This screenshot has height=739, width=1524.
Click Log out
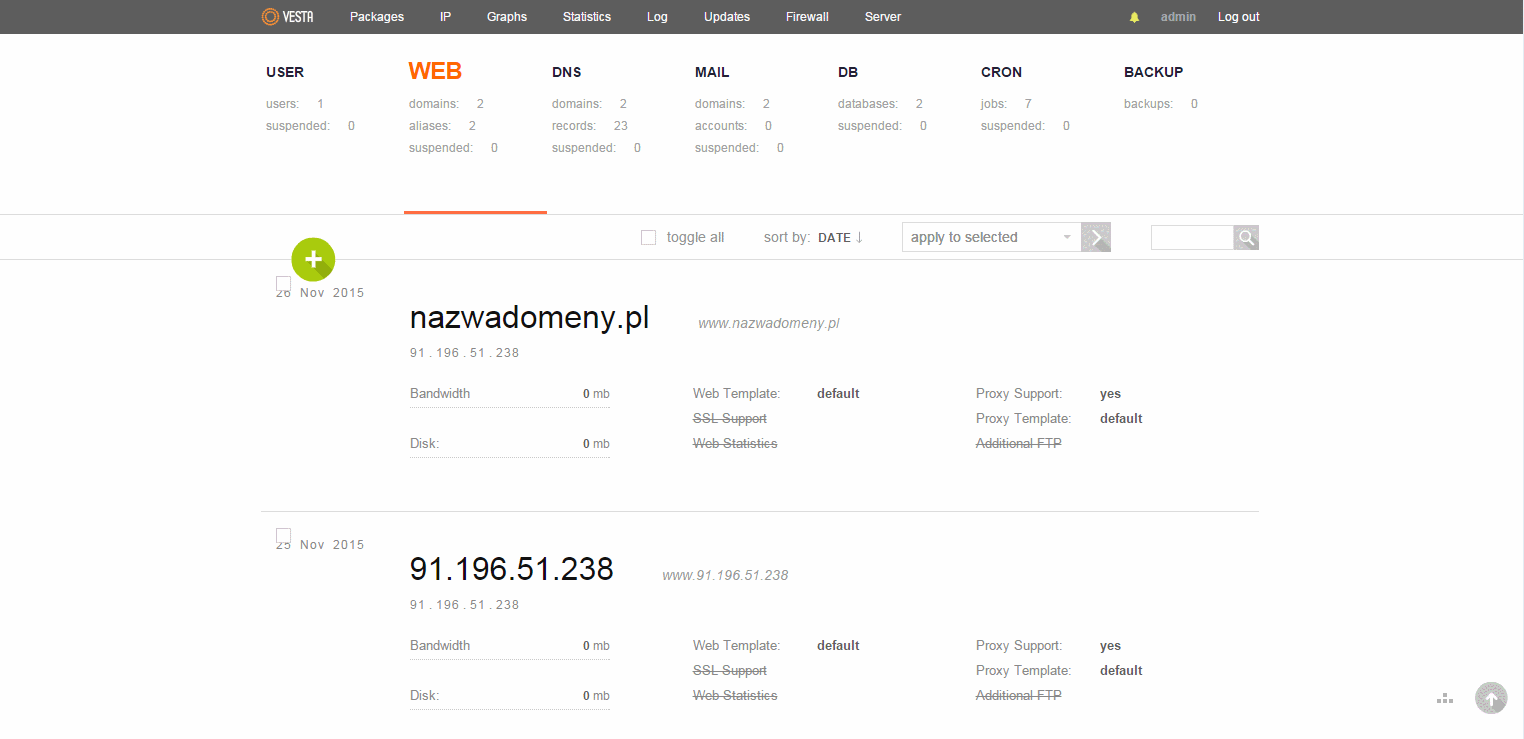click(1239, 17)
